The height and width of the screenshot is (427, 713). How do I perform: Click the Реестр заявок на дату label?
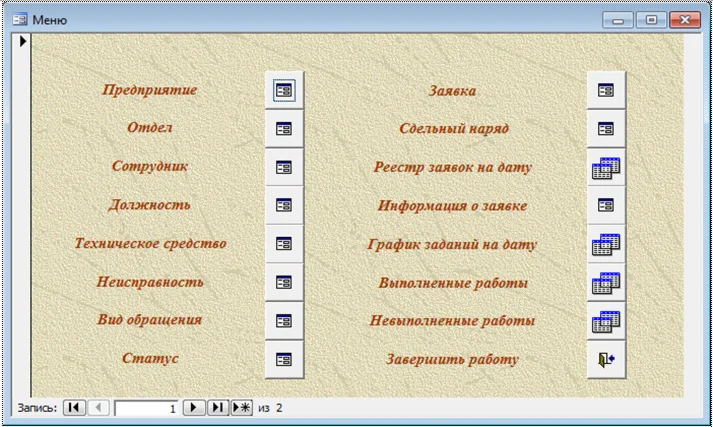(452, 167)
